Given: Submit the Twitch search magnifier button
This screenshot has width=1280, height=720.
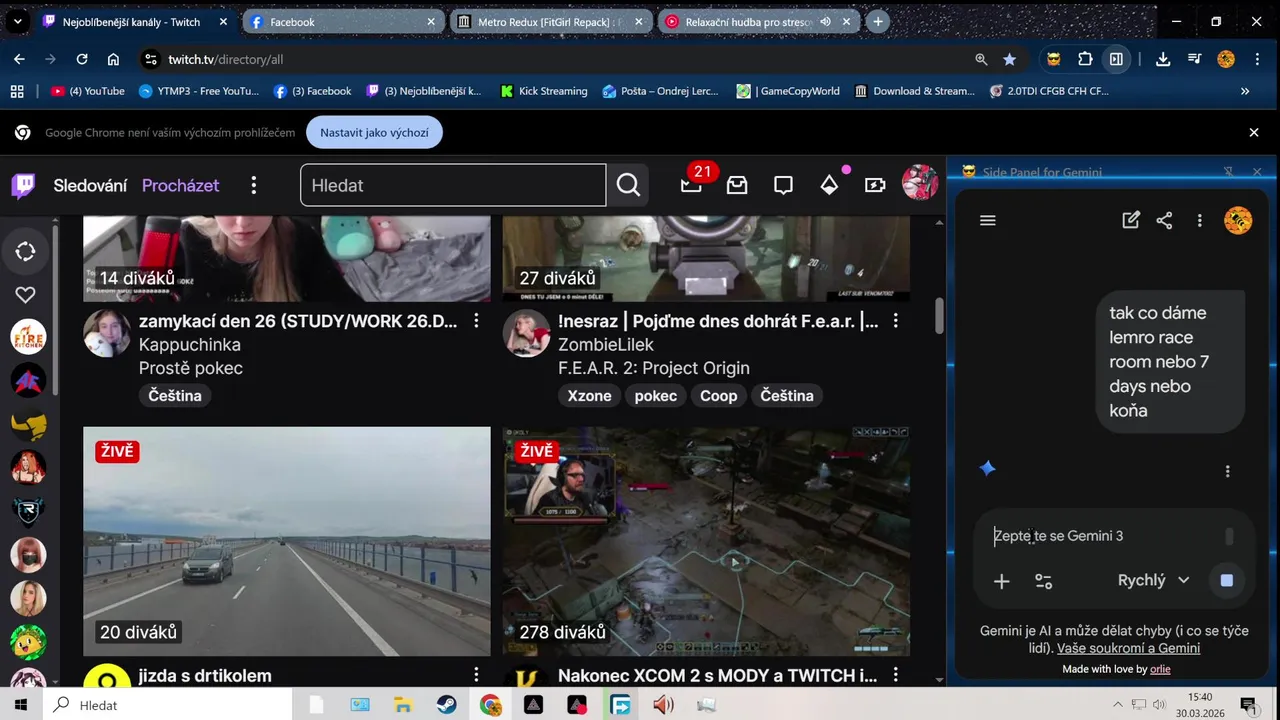Looking at the screenshot, I should coord(628,185).
